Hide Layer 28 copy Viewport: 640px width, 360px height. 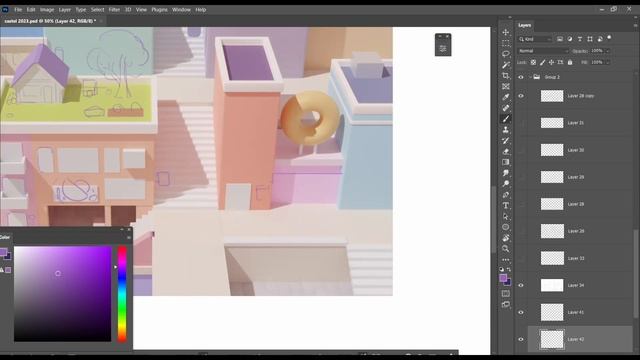pyautogui.click(x=521, y=96)
